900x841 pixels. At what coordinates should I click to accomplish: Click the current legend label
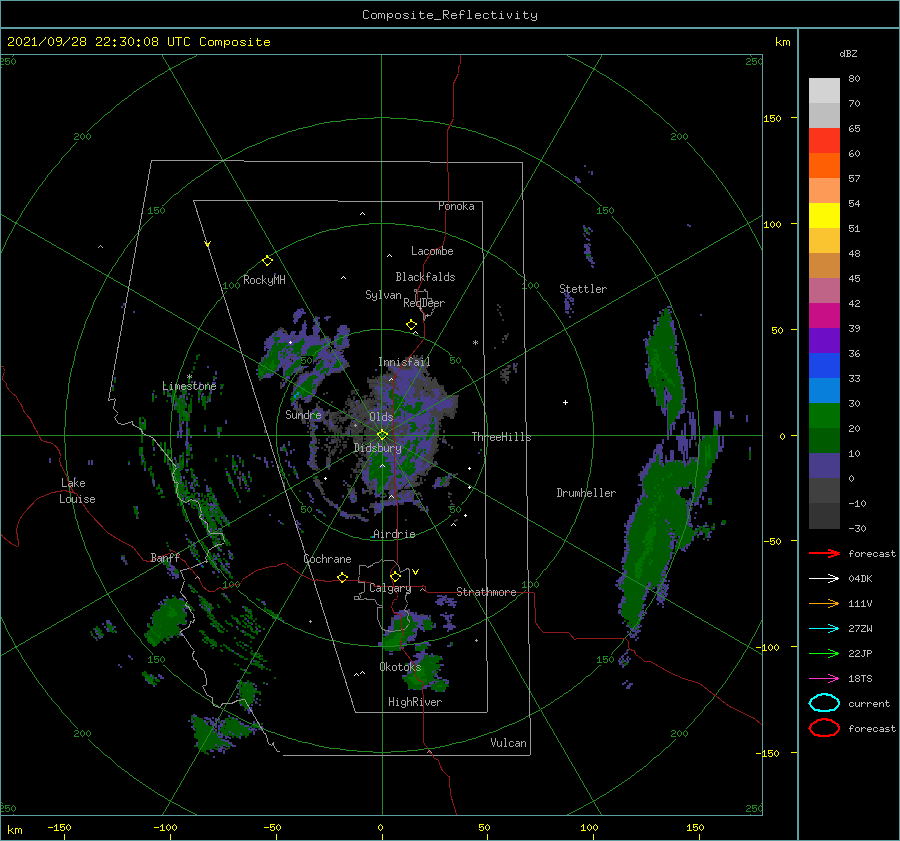(x=869, y=703)
